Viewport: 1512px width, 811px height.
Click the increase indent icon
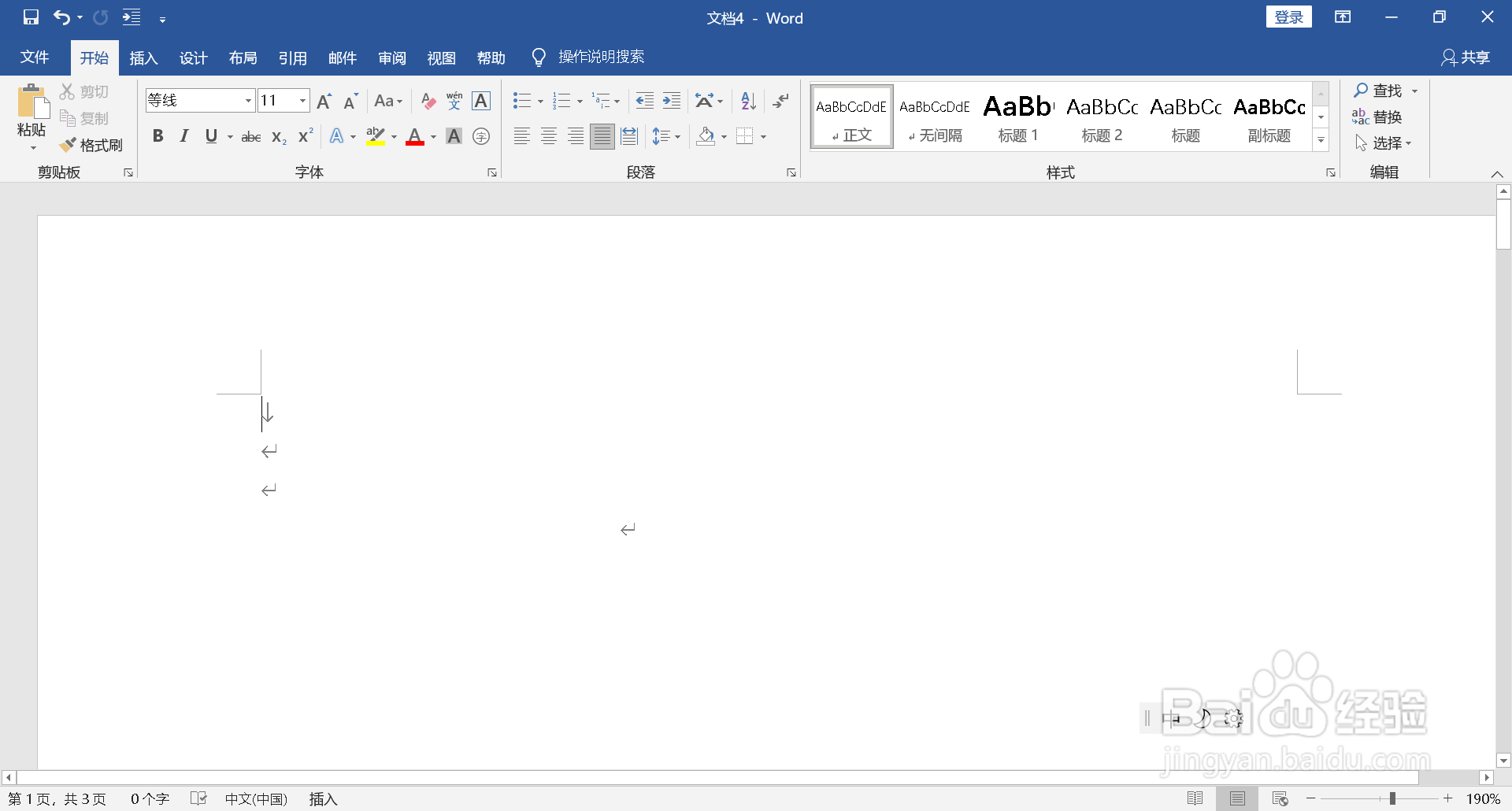pyautogui.click(x=672, y=101)
